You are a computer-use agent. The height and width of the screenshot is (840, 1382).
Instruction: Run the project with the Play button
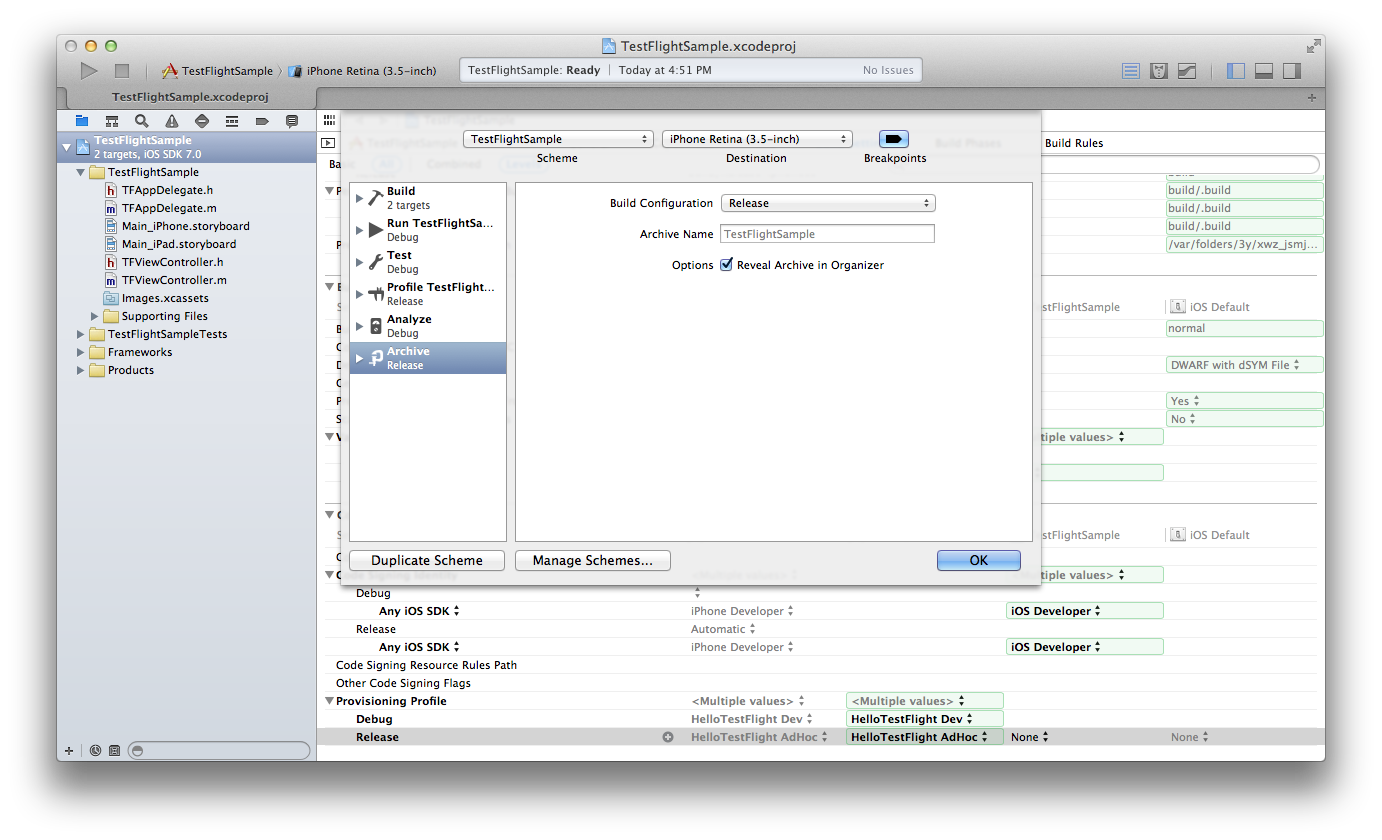tap(89, 71)
